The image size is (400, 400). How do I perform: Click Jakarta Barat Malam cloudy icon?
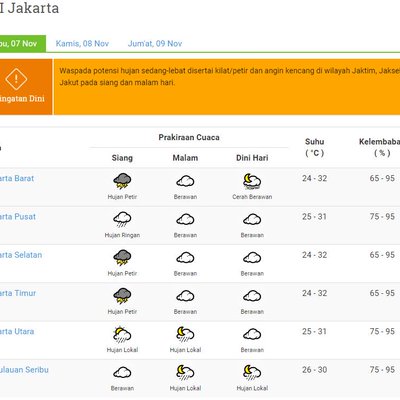click(185, 181)
